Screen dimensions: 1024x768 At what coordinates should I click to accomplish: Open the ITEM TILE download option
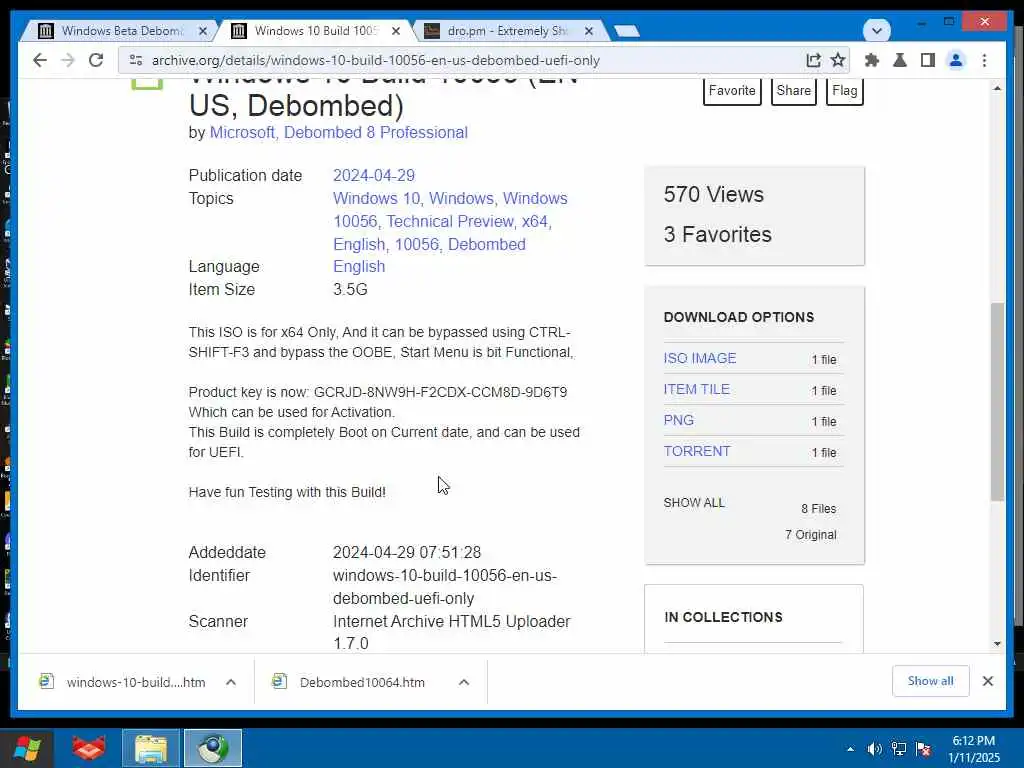pyautogui.click(x=696, y=389)
